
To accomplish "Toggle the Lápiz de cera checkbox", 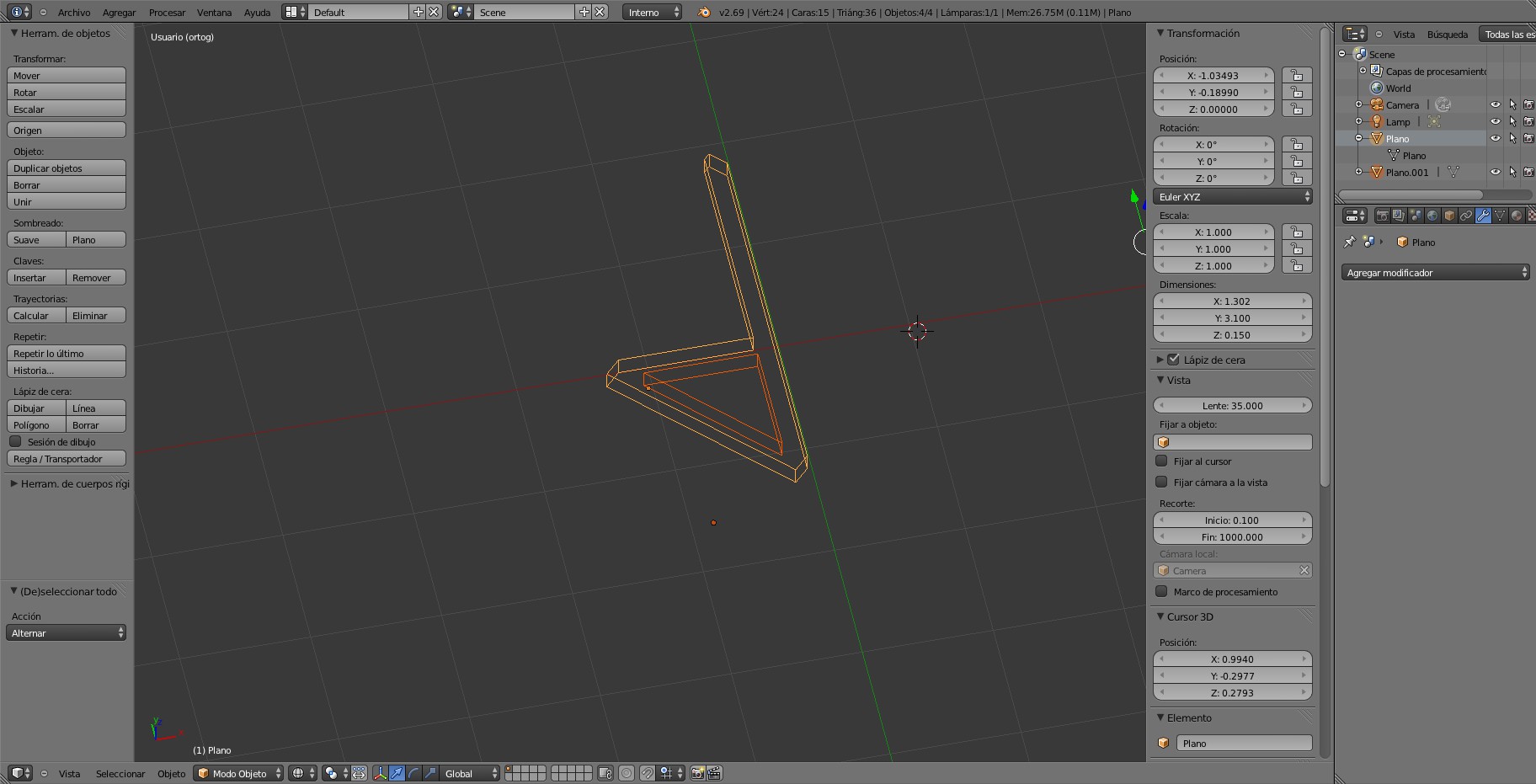I will (x=1173, y=360).
